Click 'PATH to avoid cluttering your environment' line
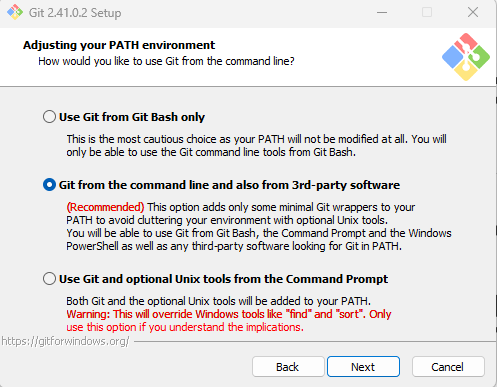The height and width of the screenshot is (387, 497). (227, 220)
